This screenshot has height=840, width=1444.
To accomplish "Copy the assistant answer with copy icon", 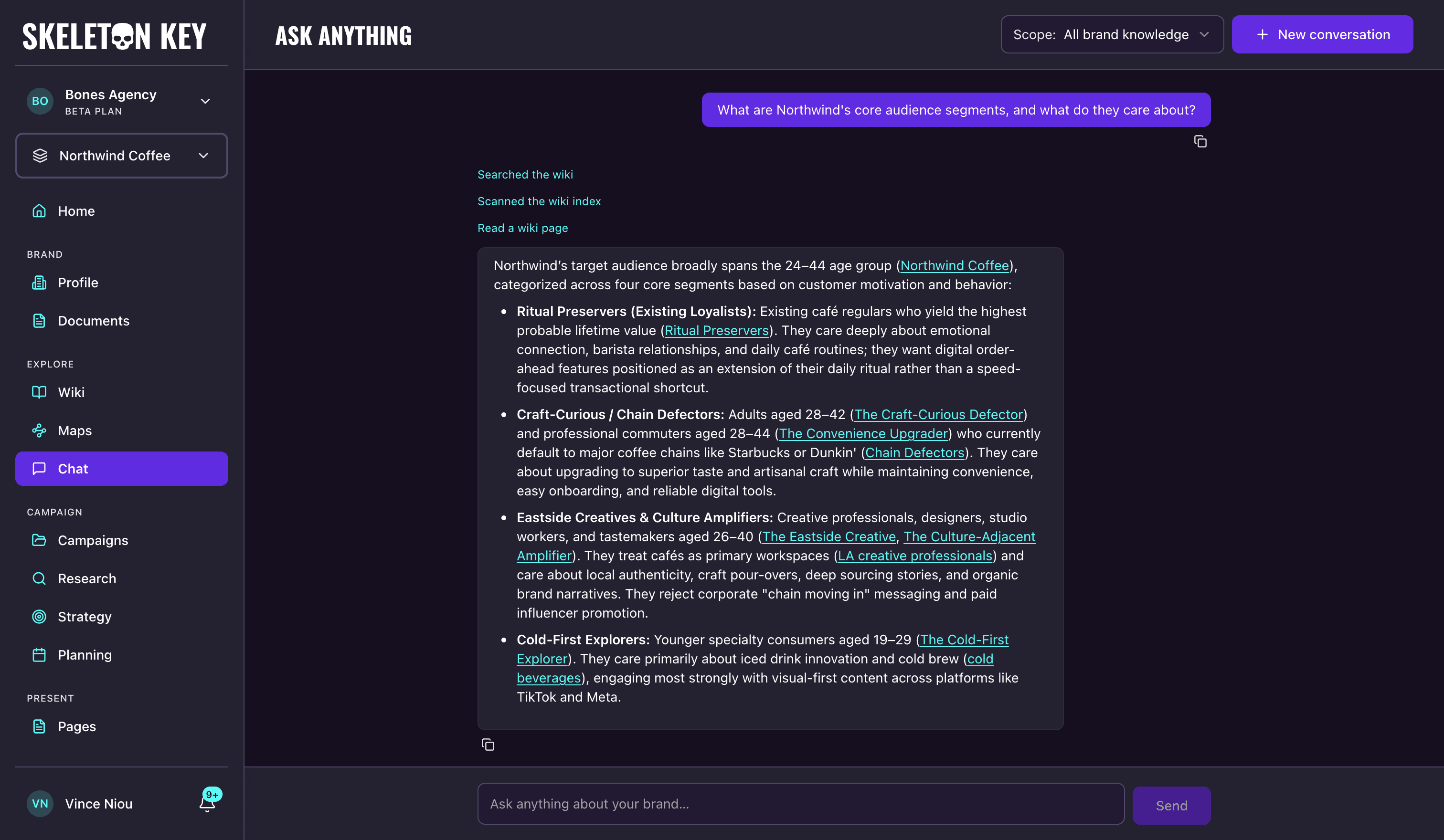I will point(488,745).
